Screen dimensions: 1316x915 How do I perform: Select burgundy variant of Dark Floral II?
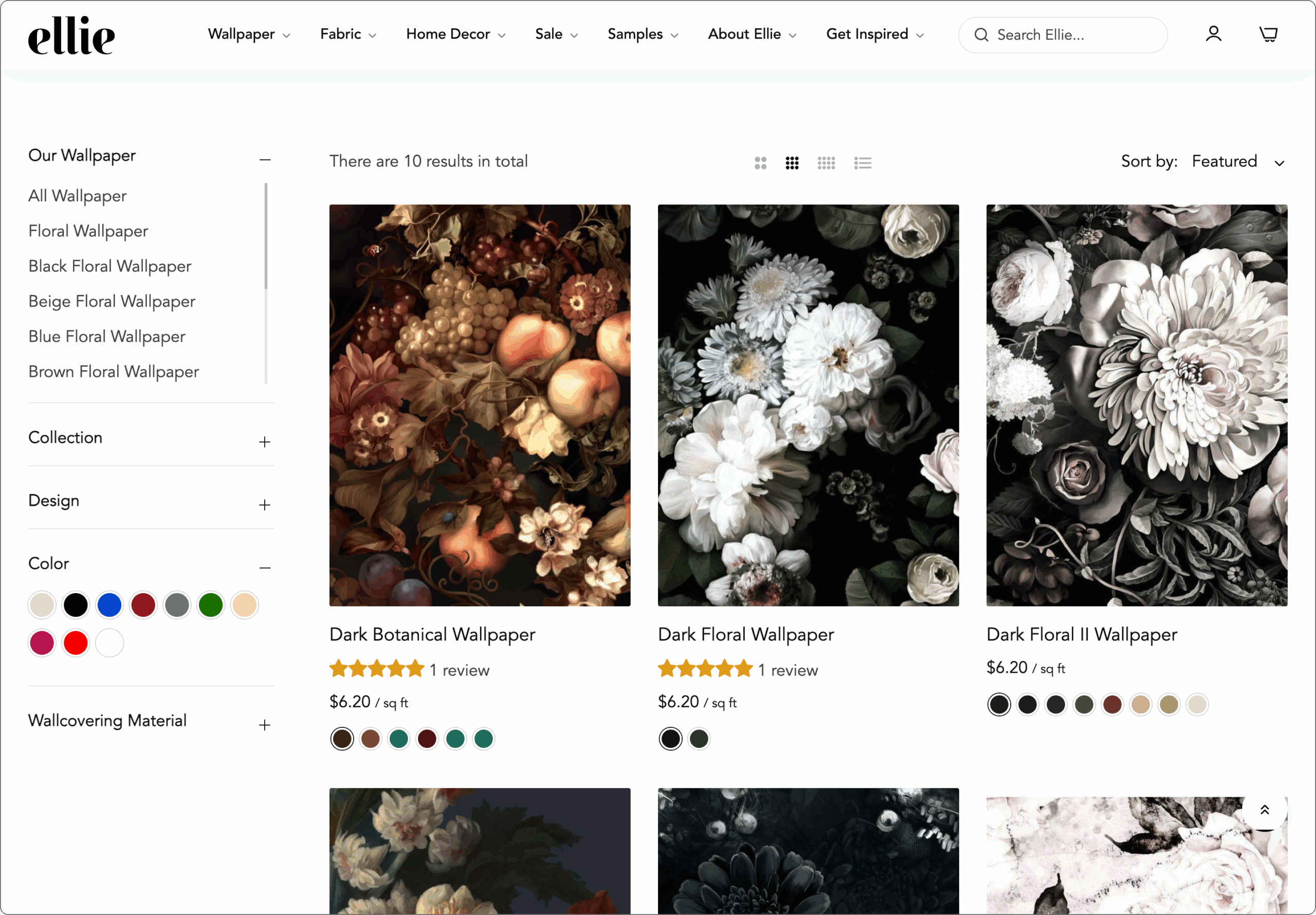tap(1112, 705)
